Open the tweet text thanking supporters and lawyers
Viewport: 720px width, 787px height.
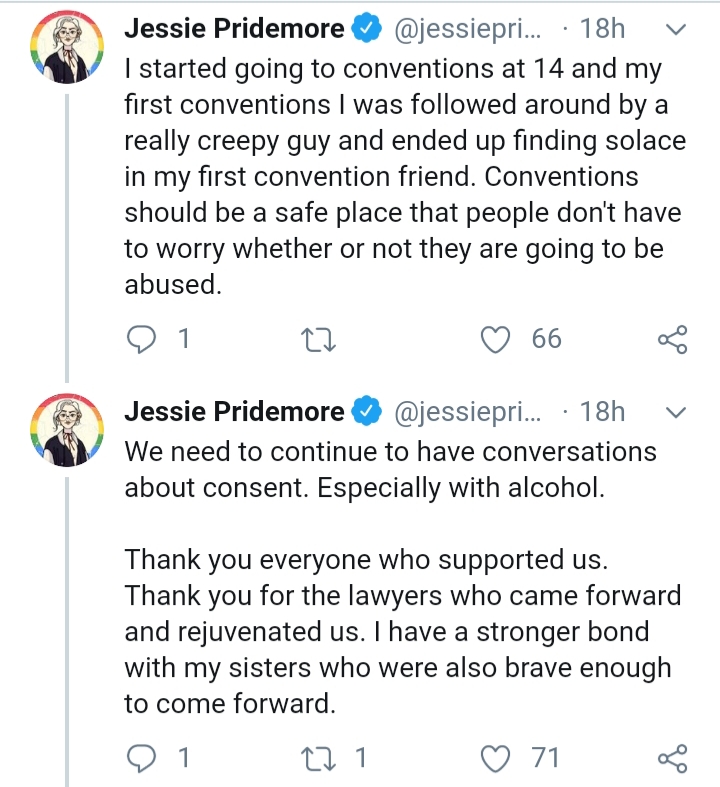(x=403, y=631)
